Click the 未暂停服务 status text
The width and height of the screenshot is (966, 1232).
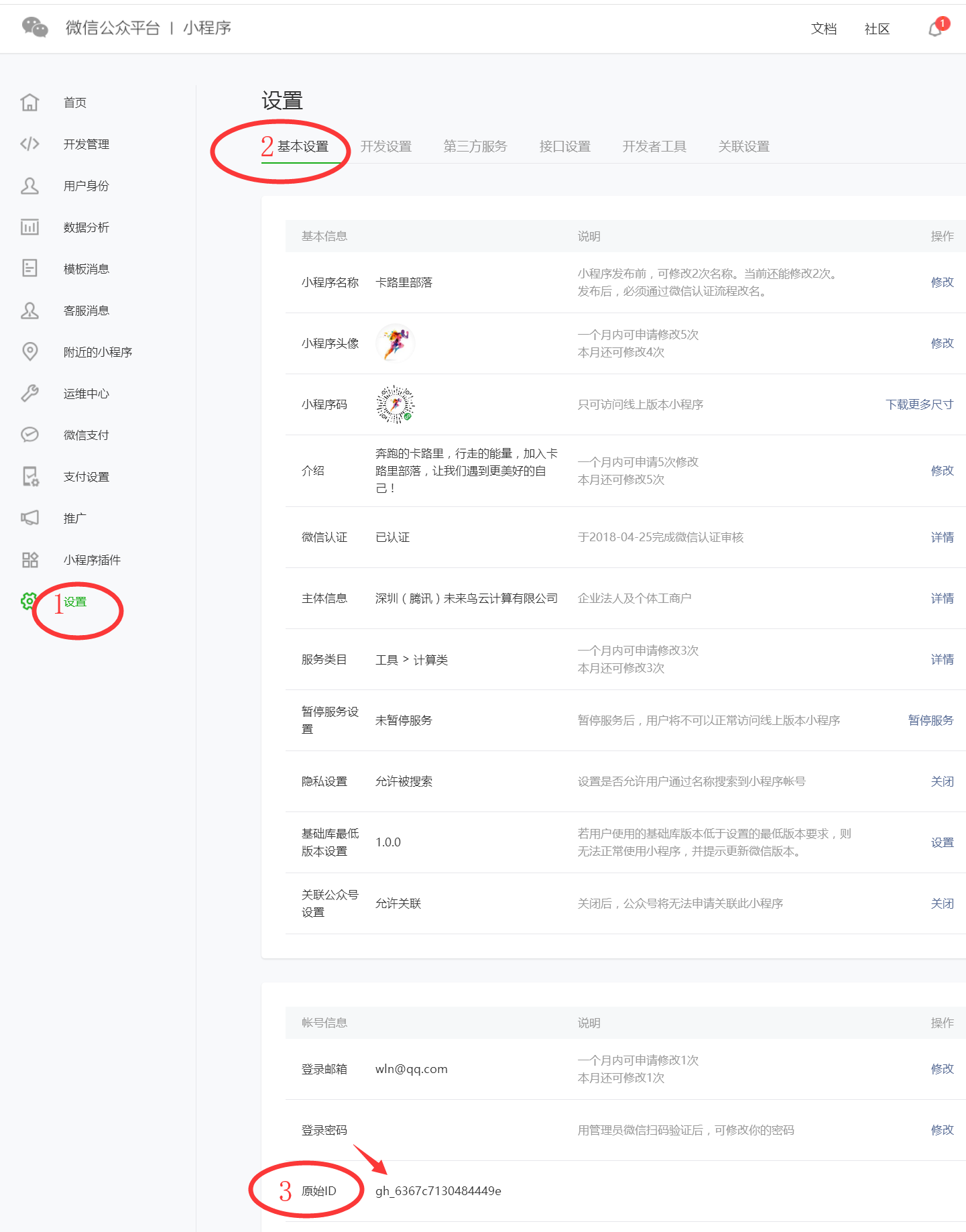(404, 720)
